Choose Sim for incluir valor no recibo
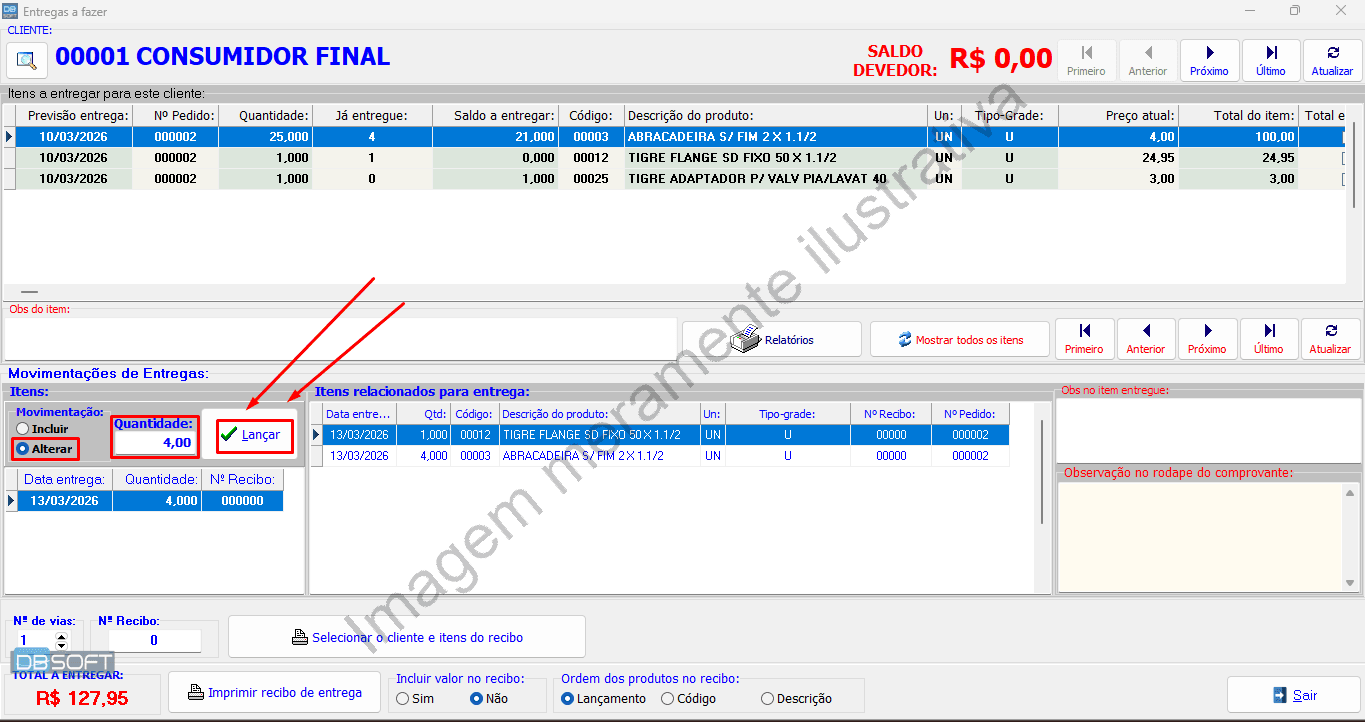The width and height of the screenshot is (1365, 722). coord(403,699)
